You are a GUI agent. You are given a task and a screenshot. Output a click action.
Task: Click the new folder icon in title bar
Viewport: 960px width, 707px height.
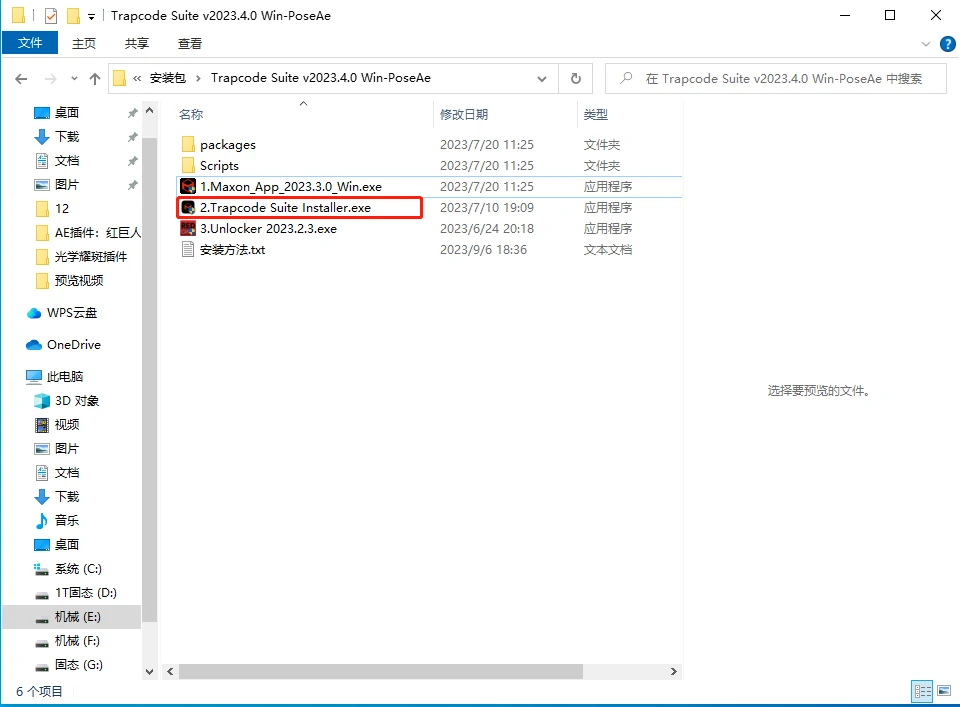pos(73,16)
